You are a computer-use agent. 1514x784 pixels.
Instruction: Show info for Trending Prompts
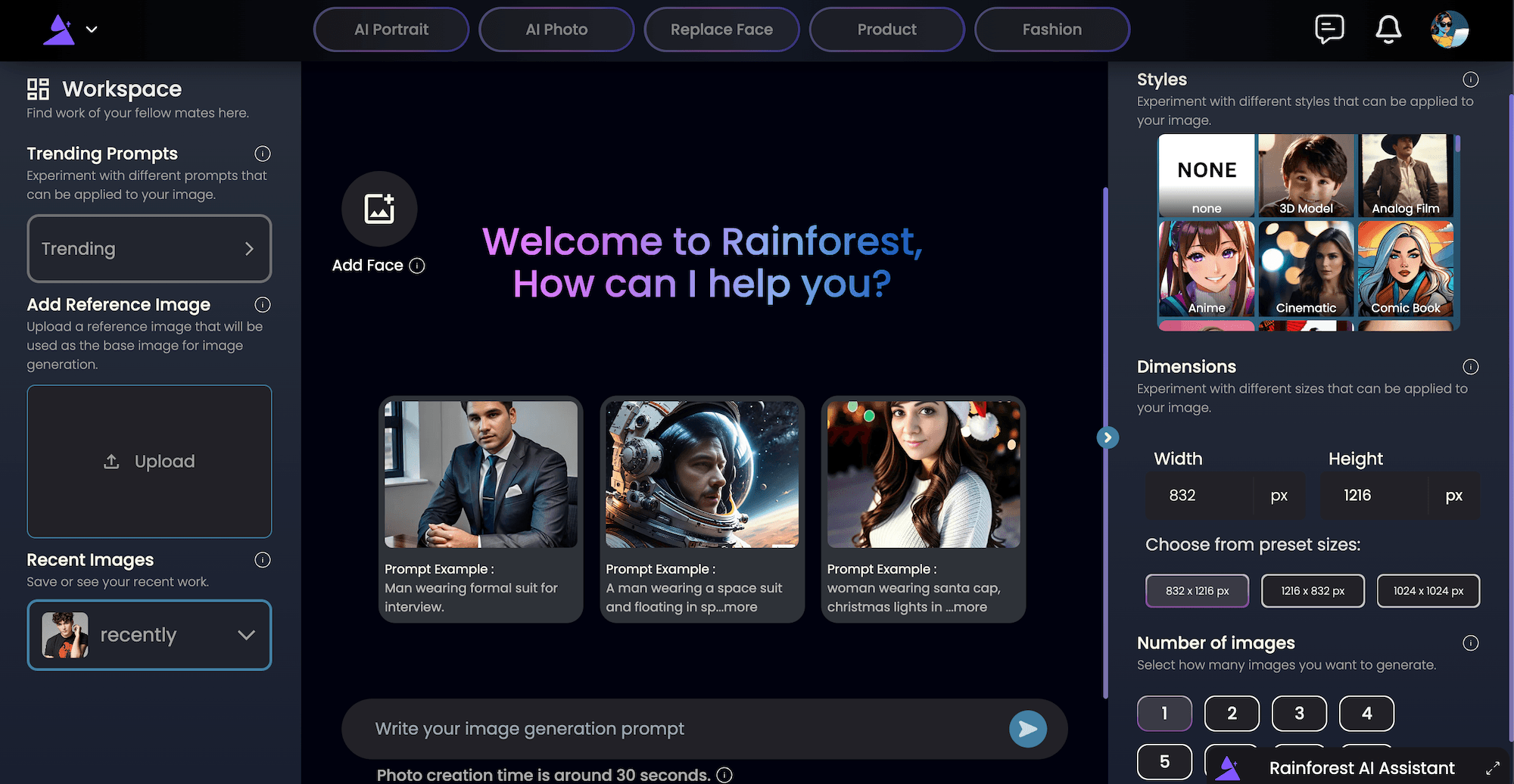263,154
